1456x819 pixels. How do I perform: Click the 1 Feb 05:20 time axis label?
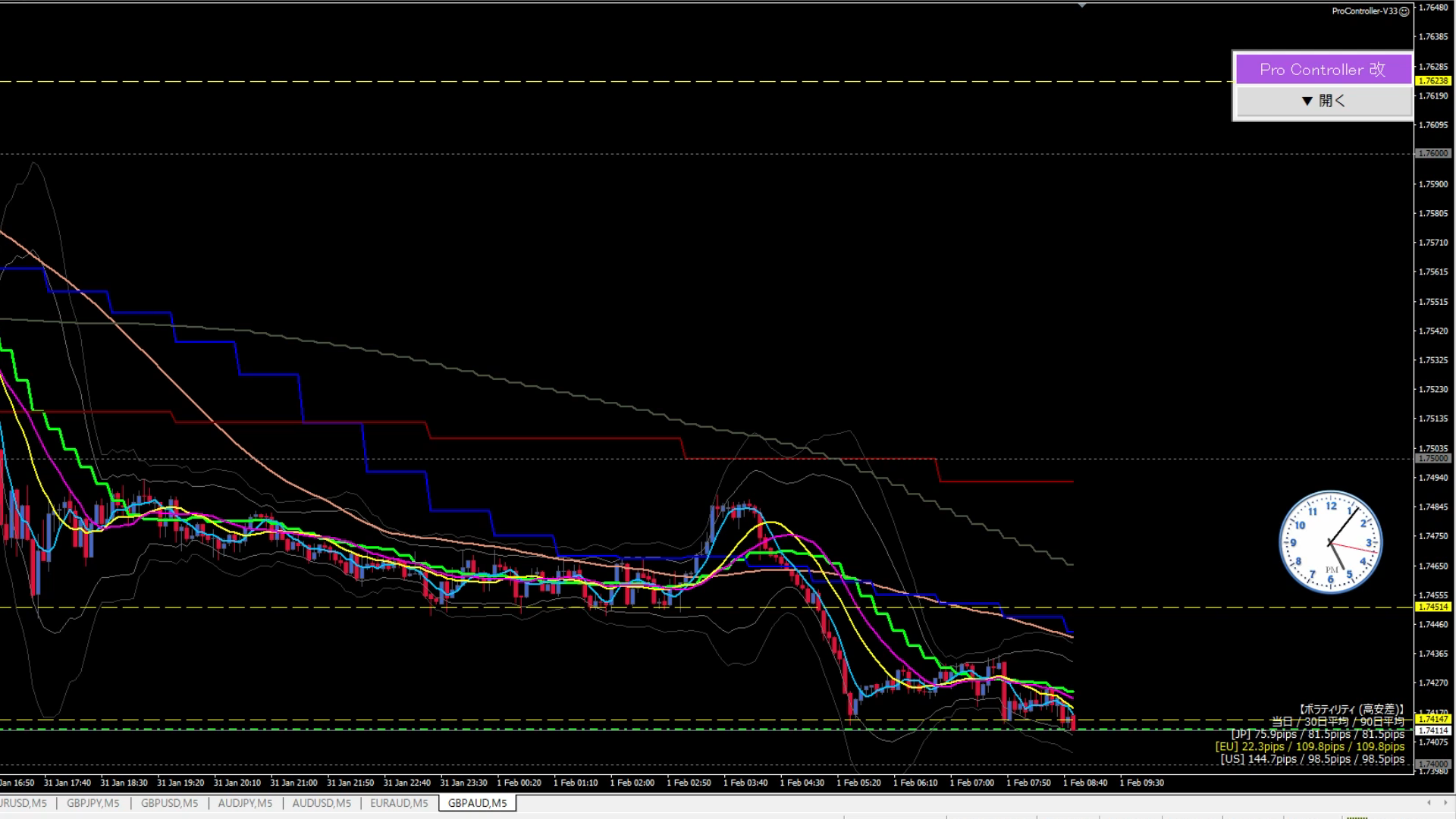tap(858, 783)
